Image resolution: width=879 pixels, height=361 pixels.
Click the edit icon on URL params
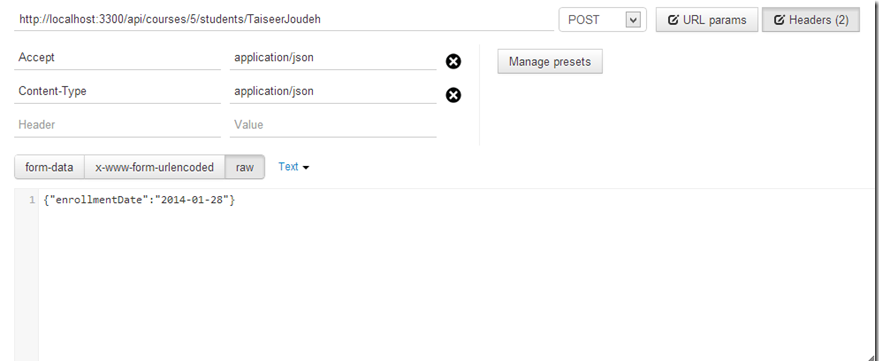[x=673, y=20]
